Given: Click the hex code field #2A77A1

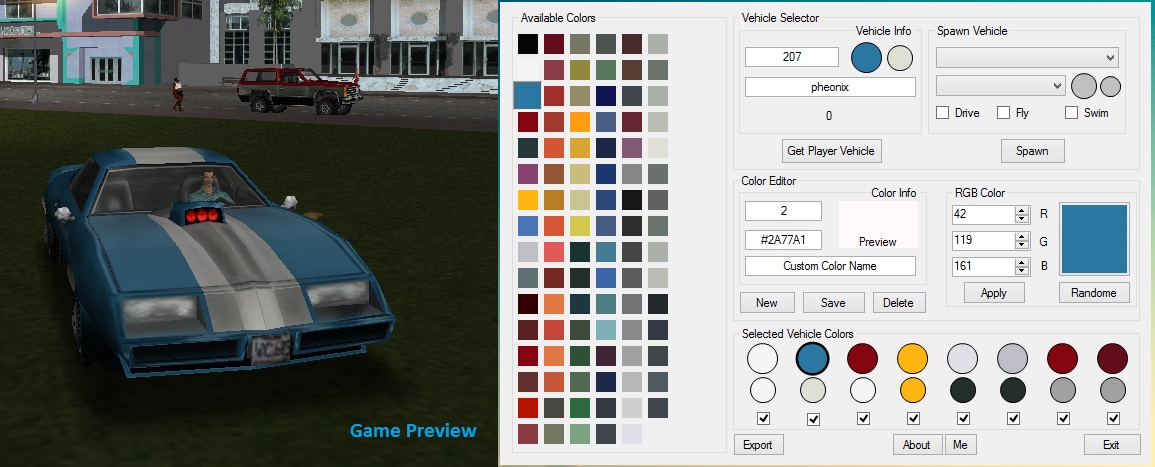Looking at the screenshot, I should tap(783, 240).
